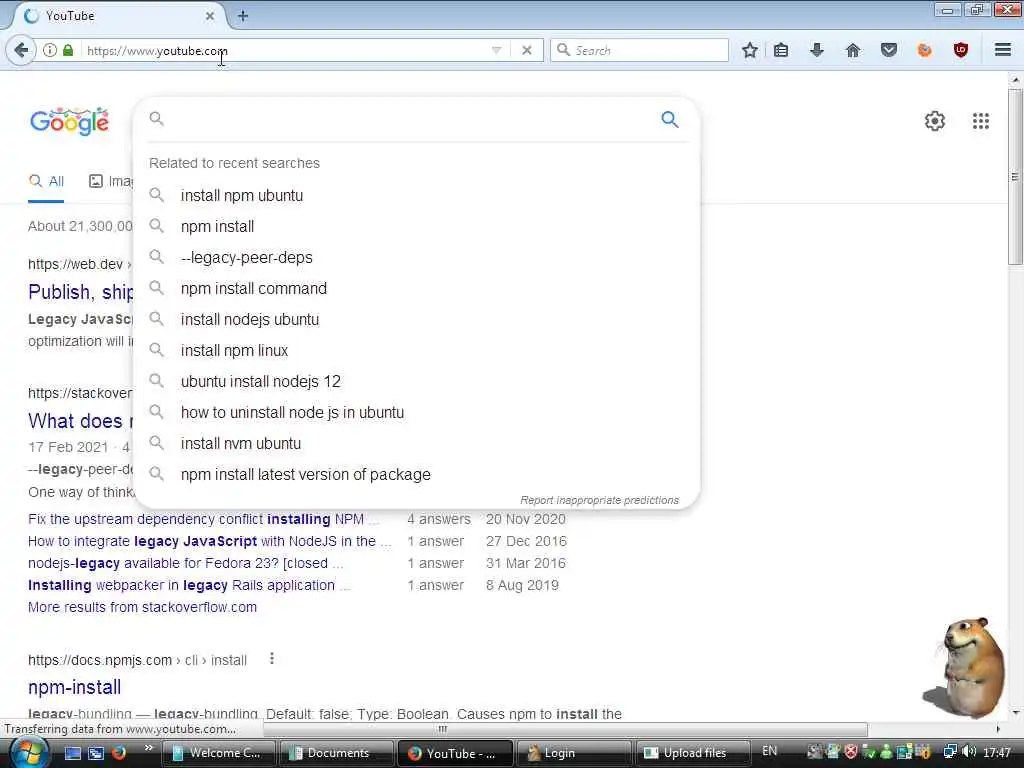Click the Google logo
The height and width of the screenshot is (768, 1024).
tap(69, 121)
